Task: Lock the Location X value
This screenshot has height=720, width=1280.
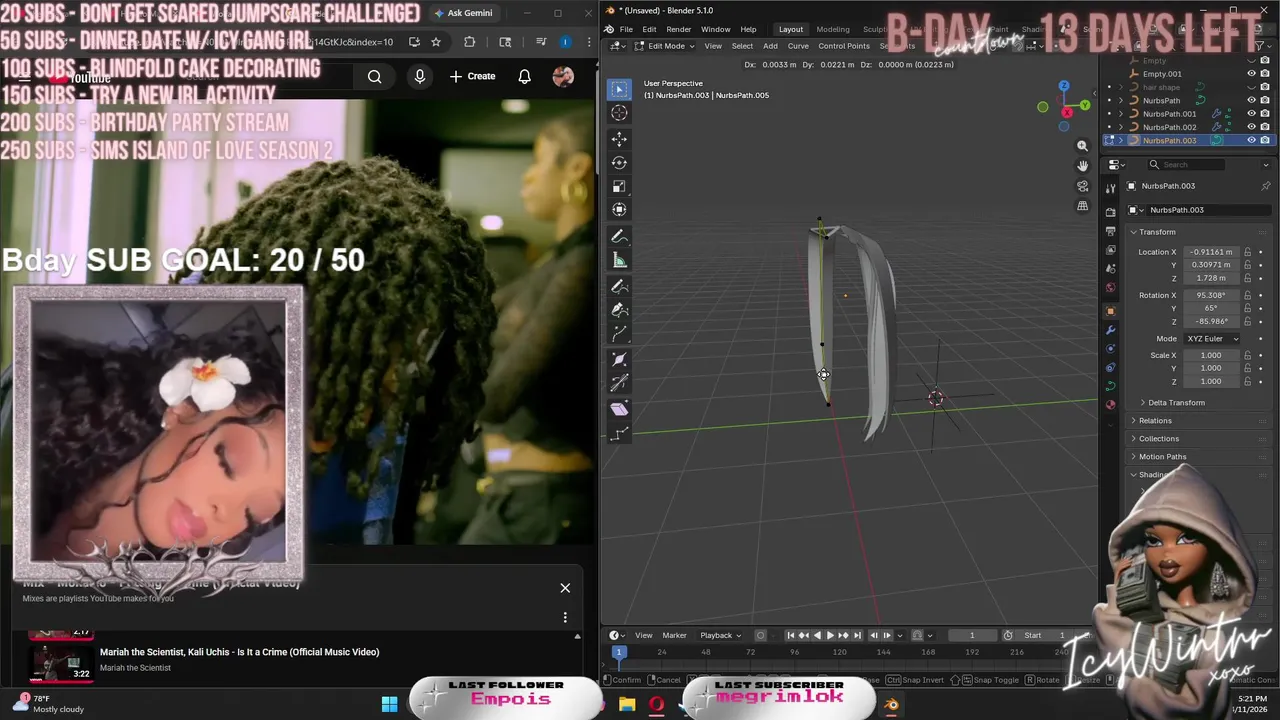Action: pyautogui.click(x=1247, y=252)
